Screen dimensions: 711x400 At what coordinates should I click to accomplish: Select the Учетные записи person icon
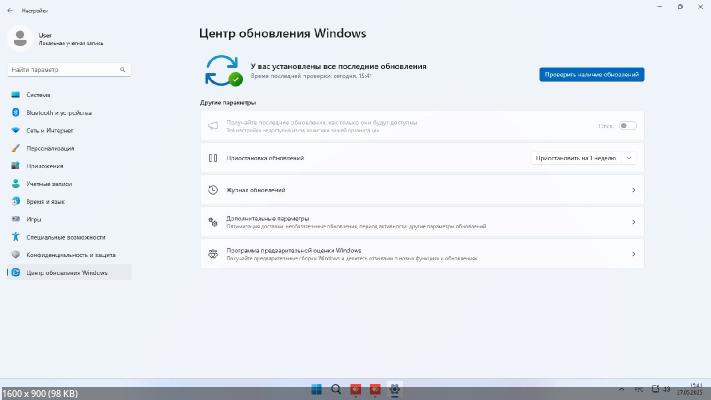point(15,184)
